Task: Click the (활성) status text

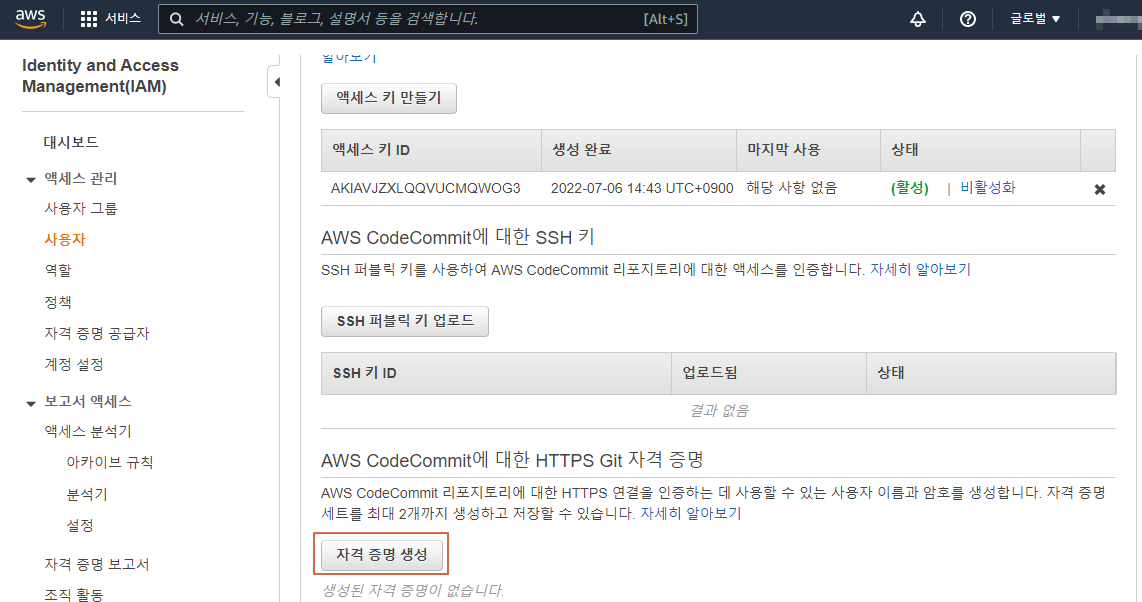Action: tap(910, 188)
